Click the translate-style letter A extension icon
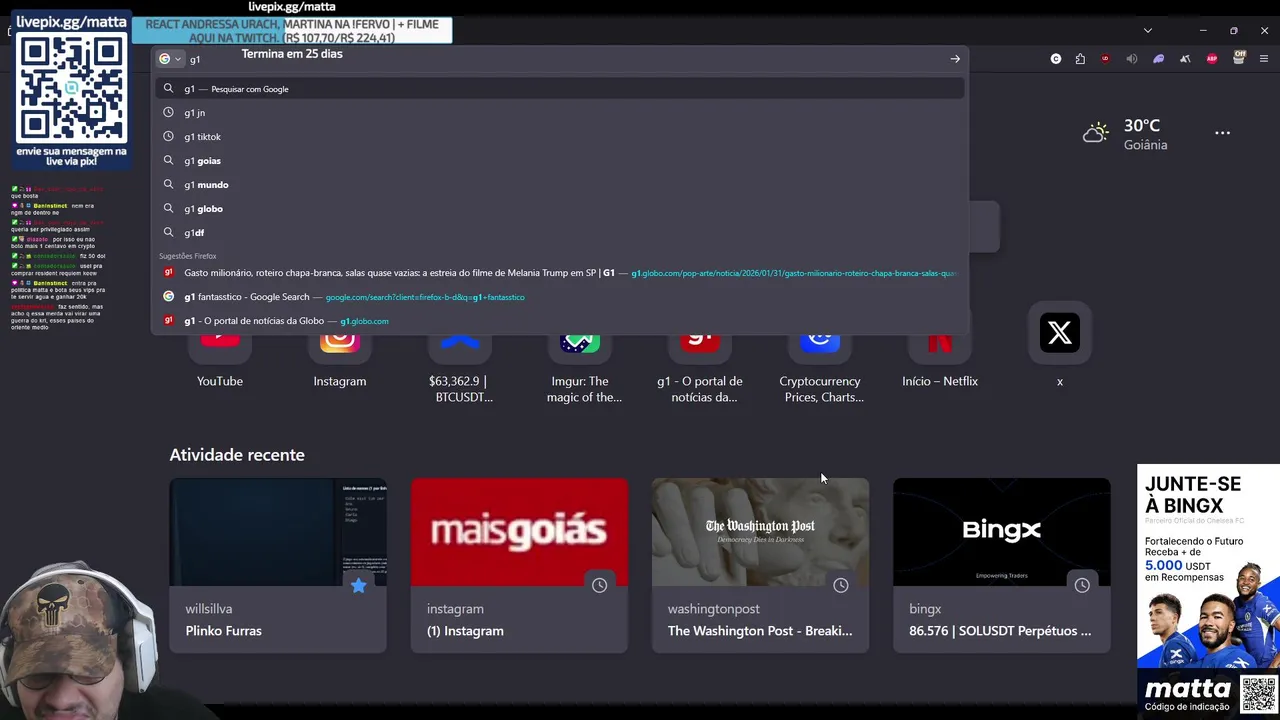 (1185, 59)
